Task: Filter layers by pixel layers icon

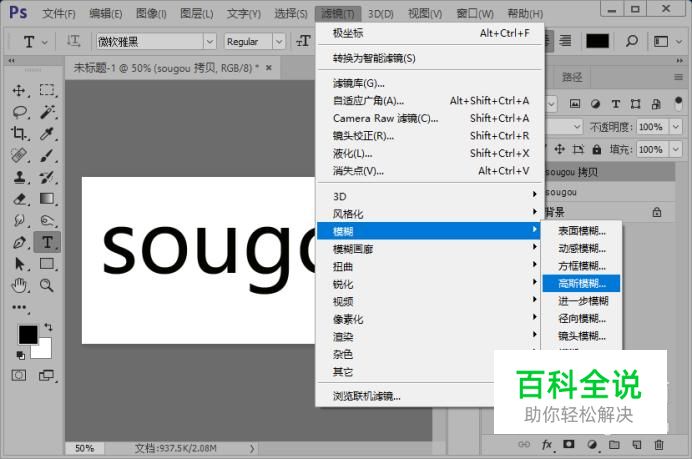Action: click(575, 104)
